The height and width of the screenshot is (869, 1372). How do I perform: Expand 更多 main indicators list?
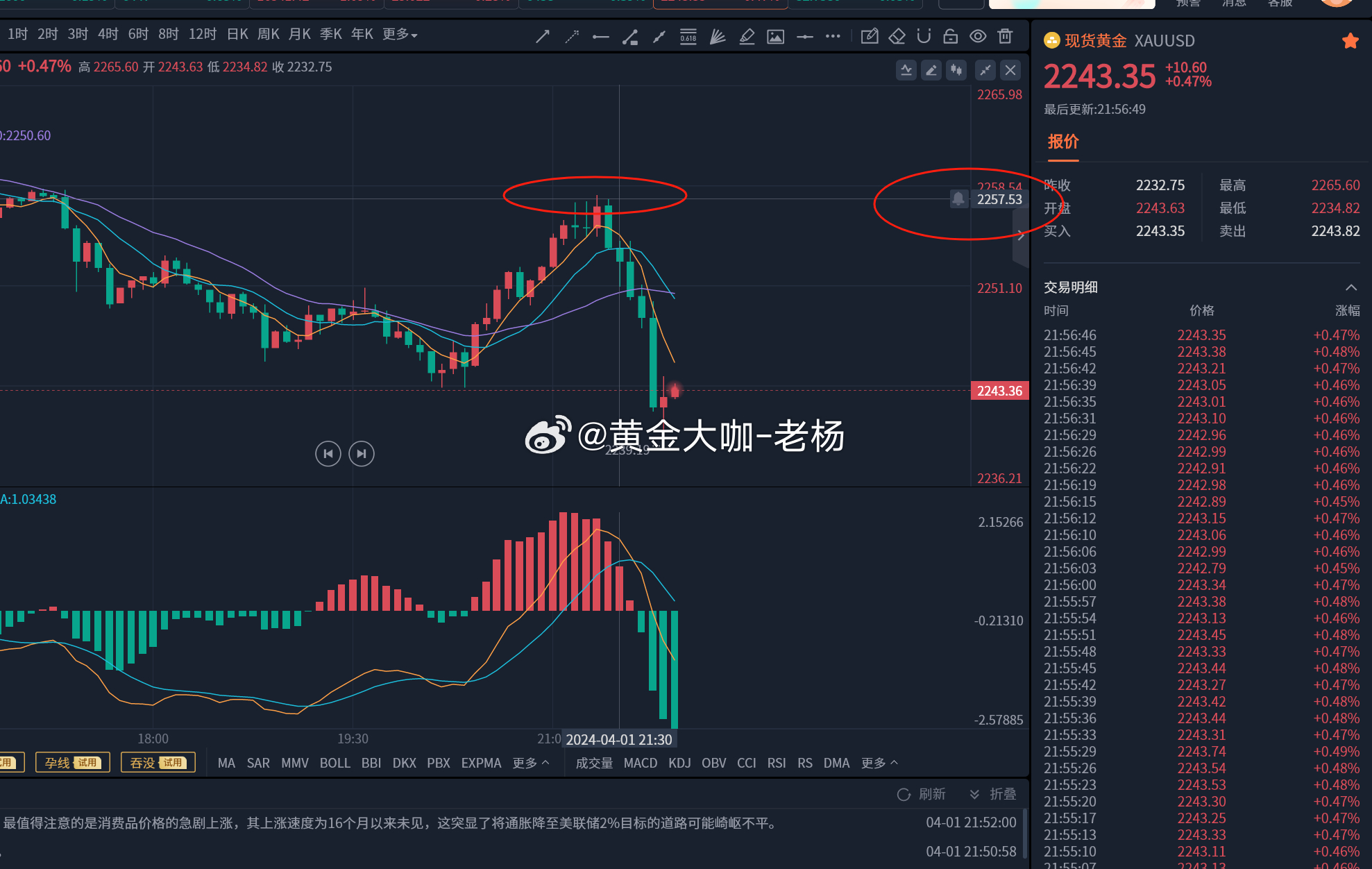coord(531,763)
